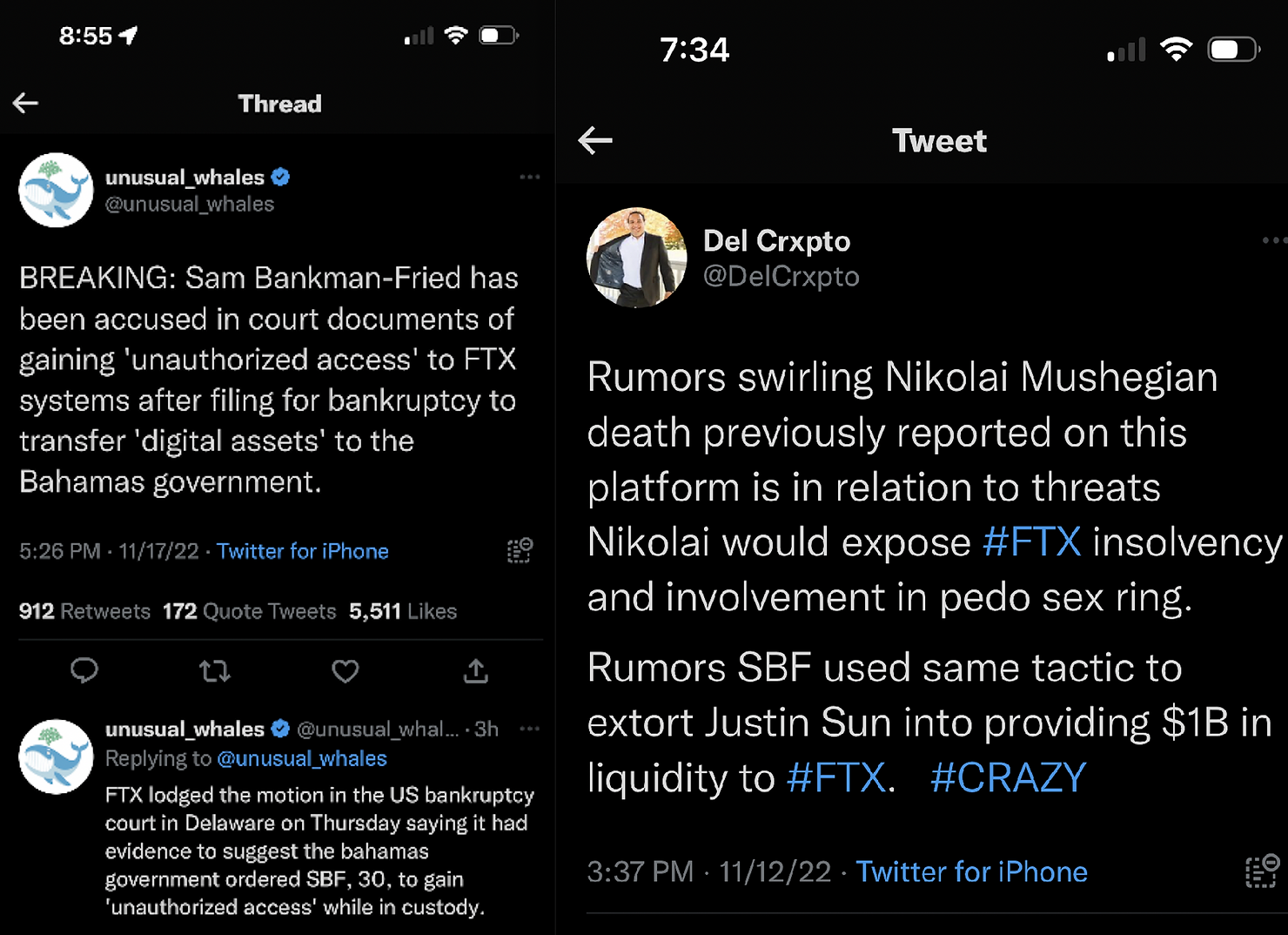The image size is (1288, 935).
Task: Go back from the Tweet screen
Action: tap(595, 140)
